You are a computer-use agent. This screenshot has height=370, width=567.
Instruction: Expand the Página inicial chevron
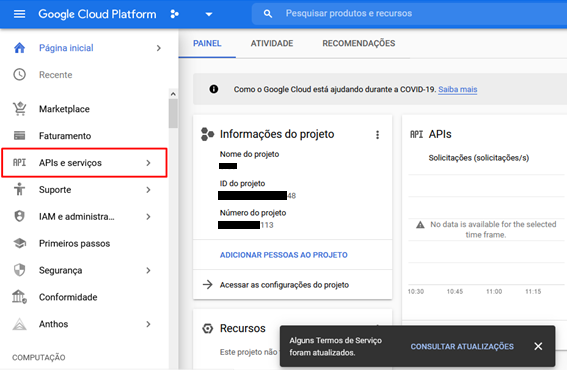pyautogui.click(x=158, y=48)
